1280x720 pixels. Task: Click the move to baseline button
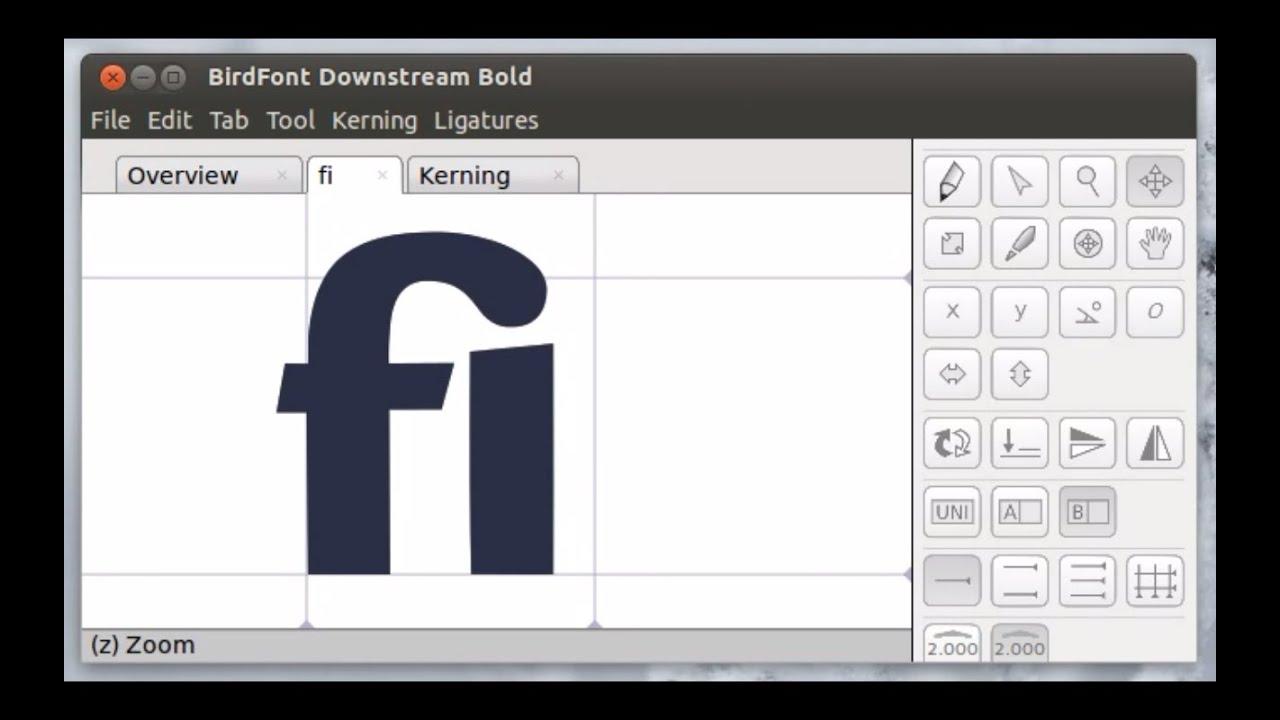1020,443
